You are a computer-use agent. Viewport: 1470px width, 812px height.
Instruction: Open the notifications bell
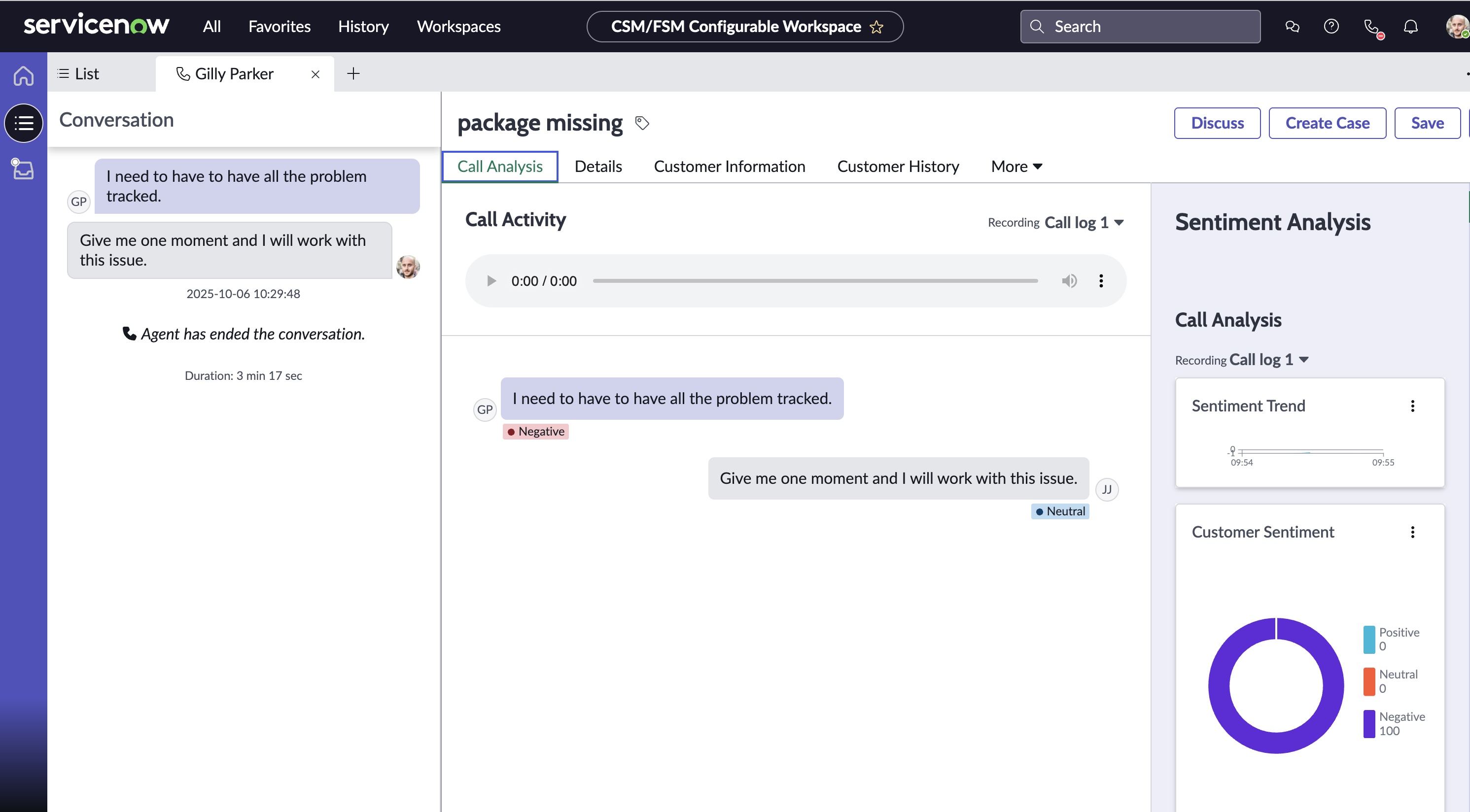pyautogui.click(x=1411, y=26)
